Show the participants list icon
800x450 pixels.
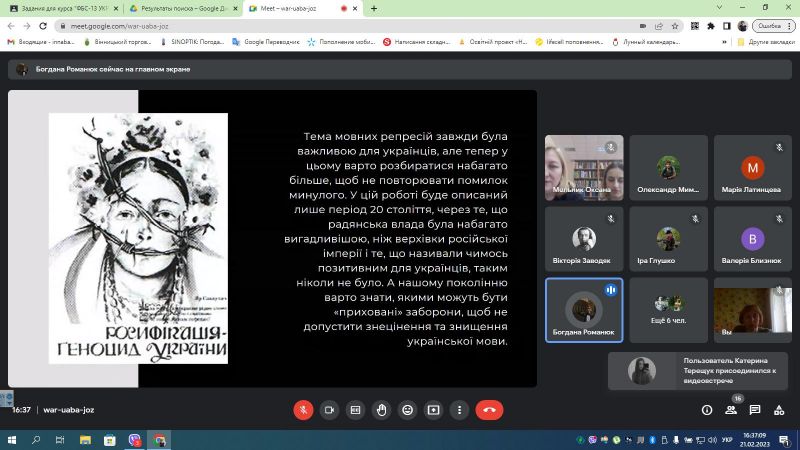[731, 410]
